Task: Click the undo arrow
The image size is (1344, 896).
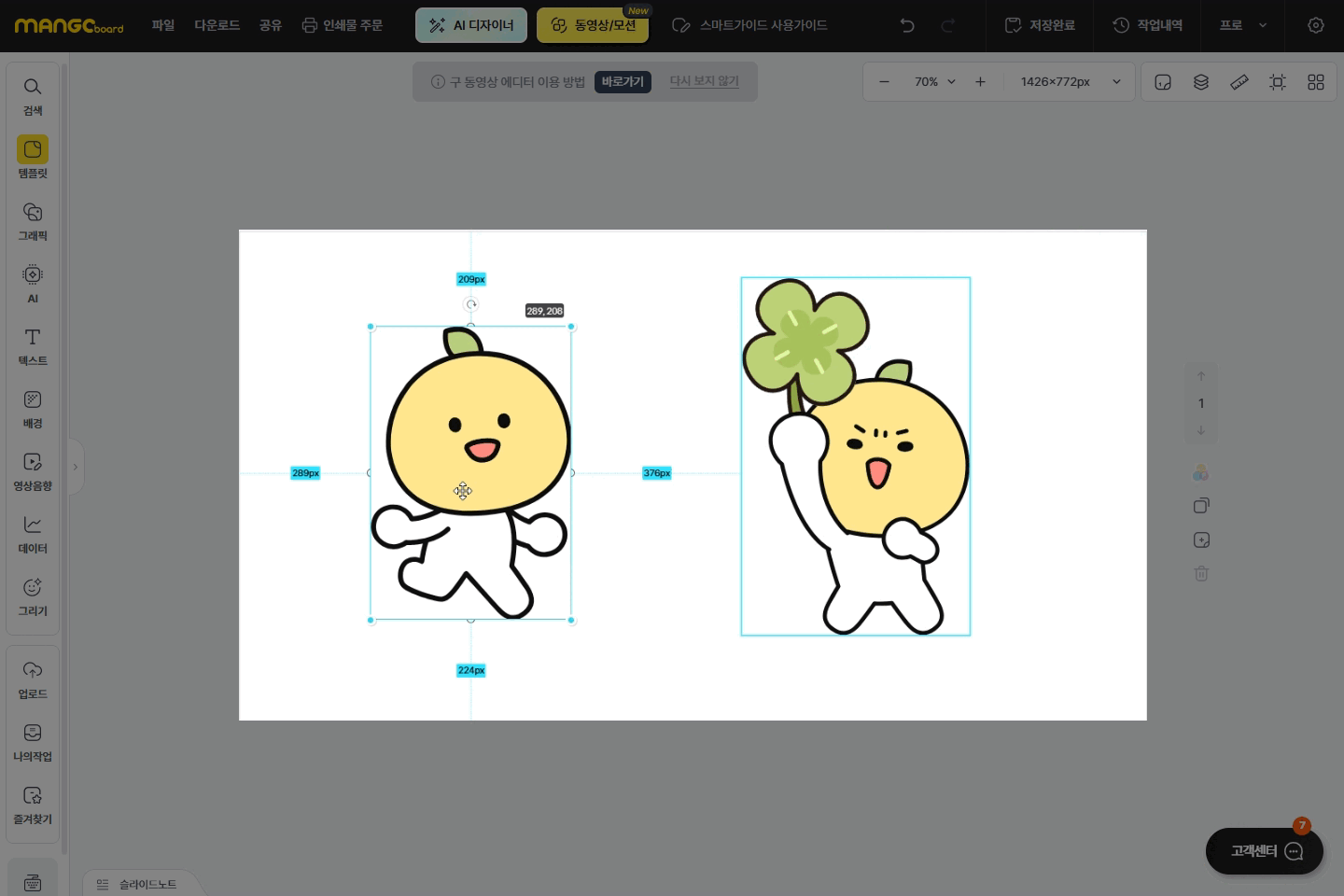Action: (x=907, y=25)
